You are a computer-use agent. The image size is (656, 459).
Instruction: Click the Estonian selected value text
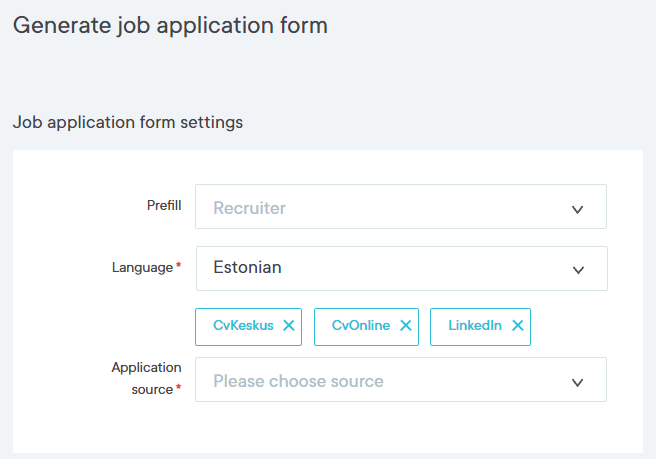tap(247, 268)
